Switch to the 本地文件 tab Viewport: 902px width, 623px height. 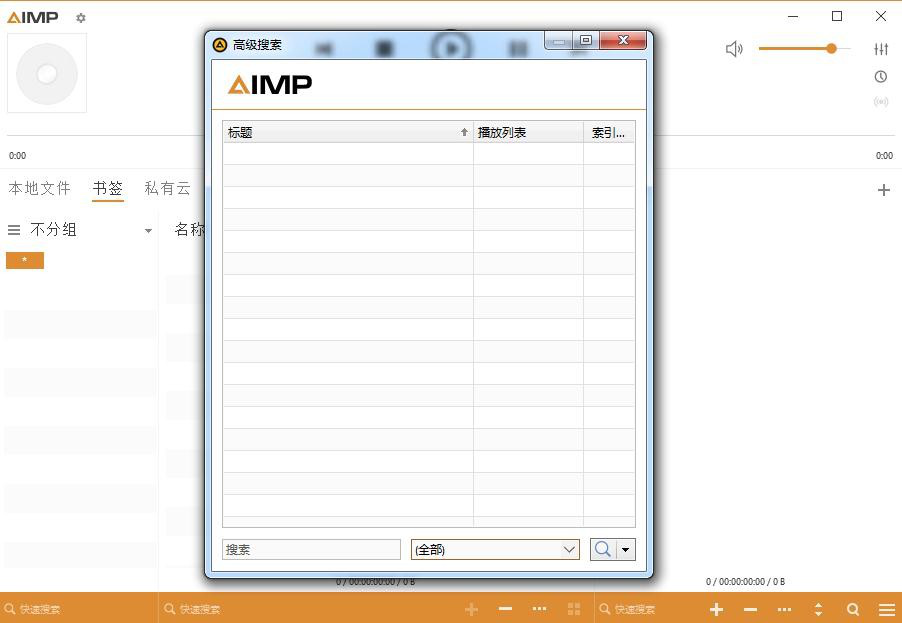[x=40, y=188]
